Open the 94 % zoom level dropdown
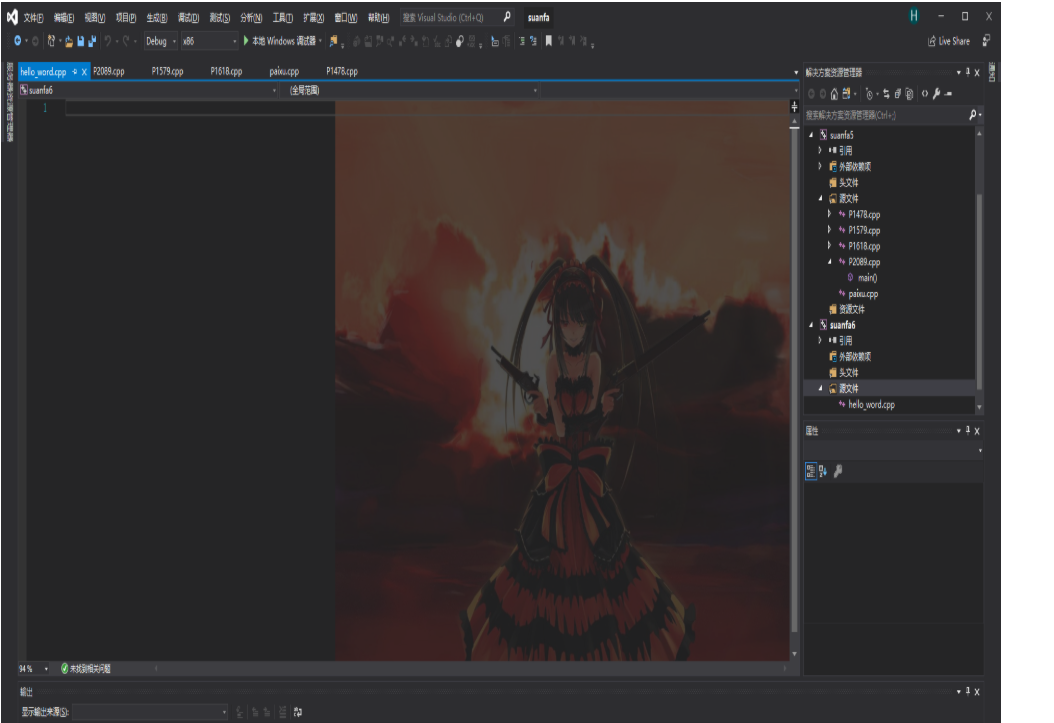Viewport: 1054px width, 723px height. pyautogui.click(x=34, y=669)
